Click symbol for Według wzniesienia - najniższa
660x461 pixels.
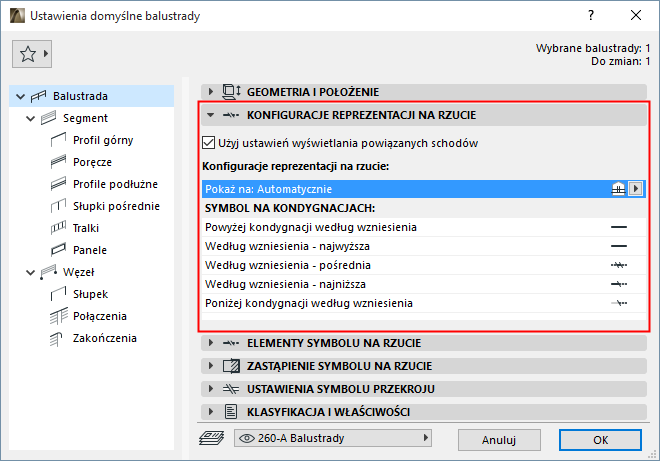click(x=619, y=284)
